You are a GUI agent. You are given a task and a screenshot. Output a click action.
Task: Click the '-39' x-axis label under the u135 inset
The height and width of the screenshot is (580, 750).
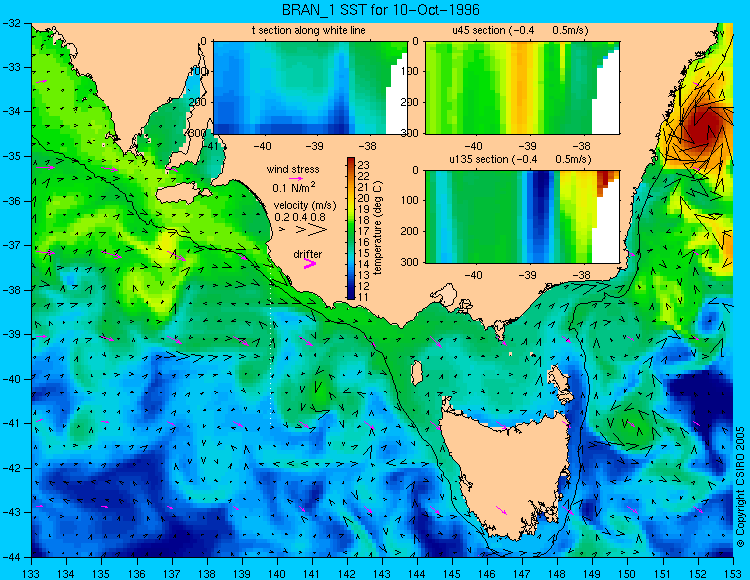(x=528, y=275)
